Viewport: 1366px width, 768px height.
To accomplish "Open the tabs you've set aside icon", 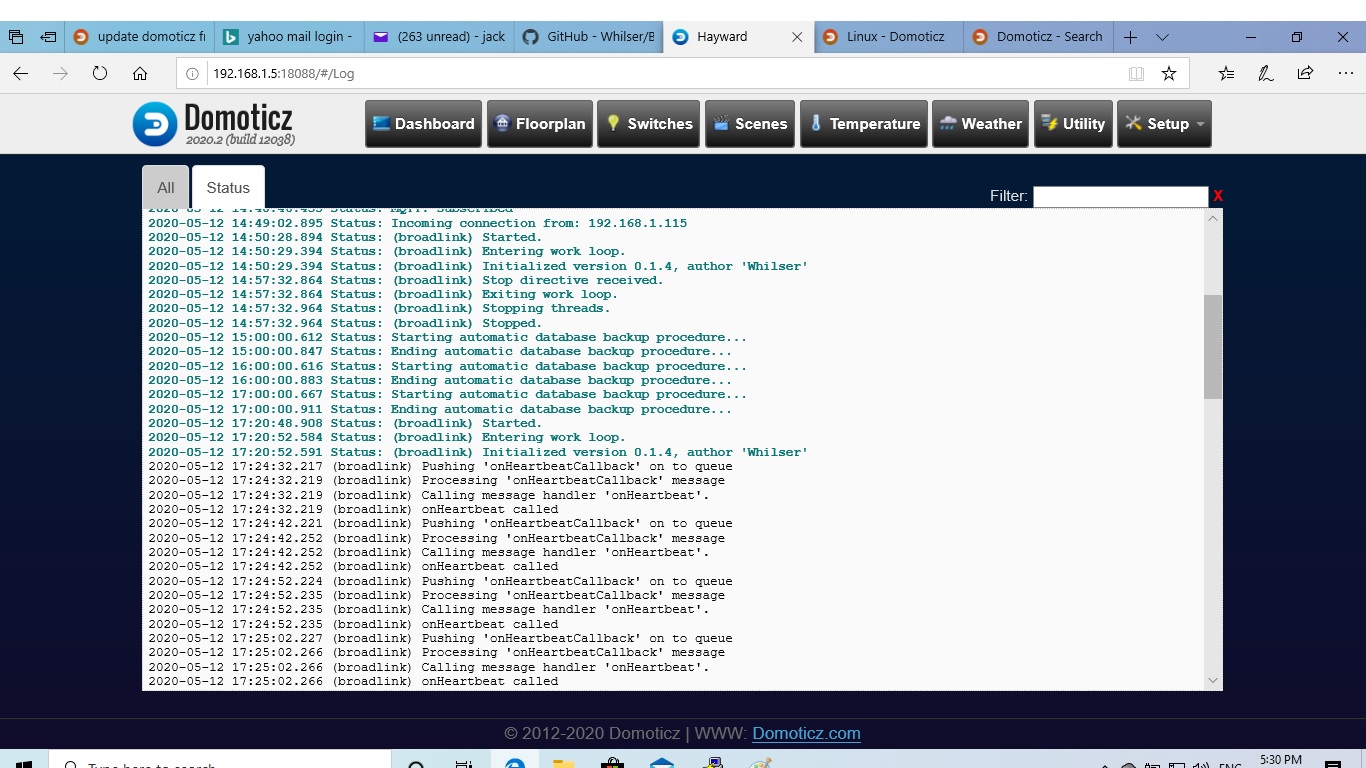I will click(x=16, y=37).
